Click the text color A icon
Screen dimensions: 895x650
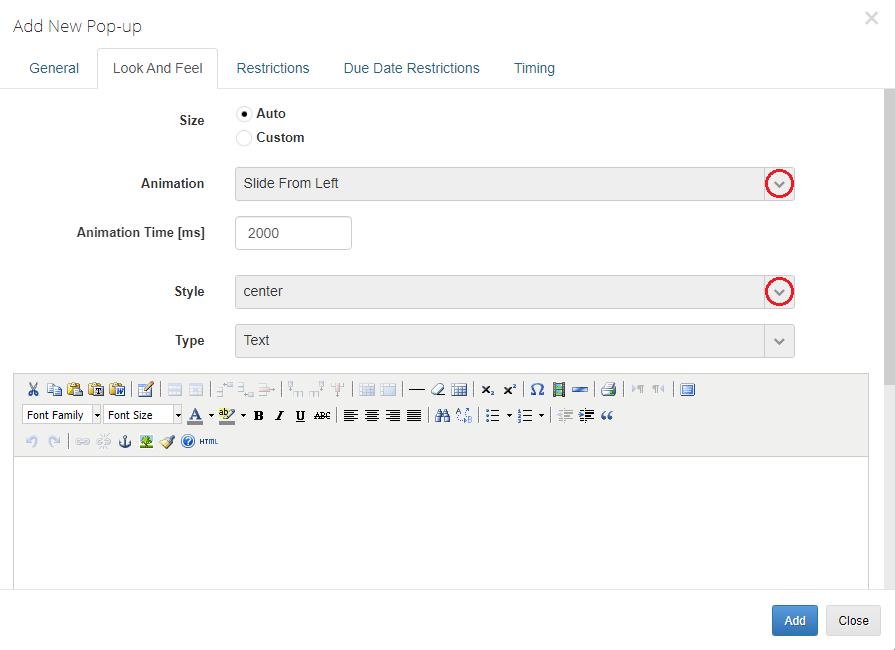[x=195, y=415]
